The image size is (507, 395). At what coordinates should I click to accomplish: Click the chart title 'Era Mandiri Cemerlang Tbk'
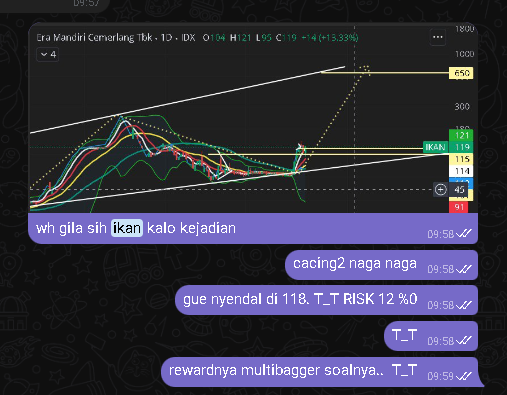(x=94, y=37)
